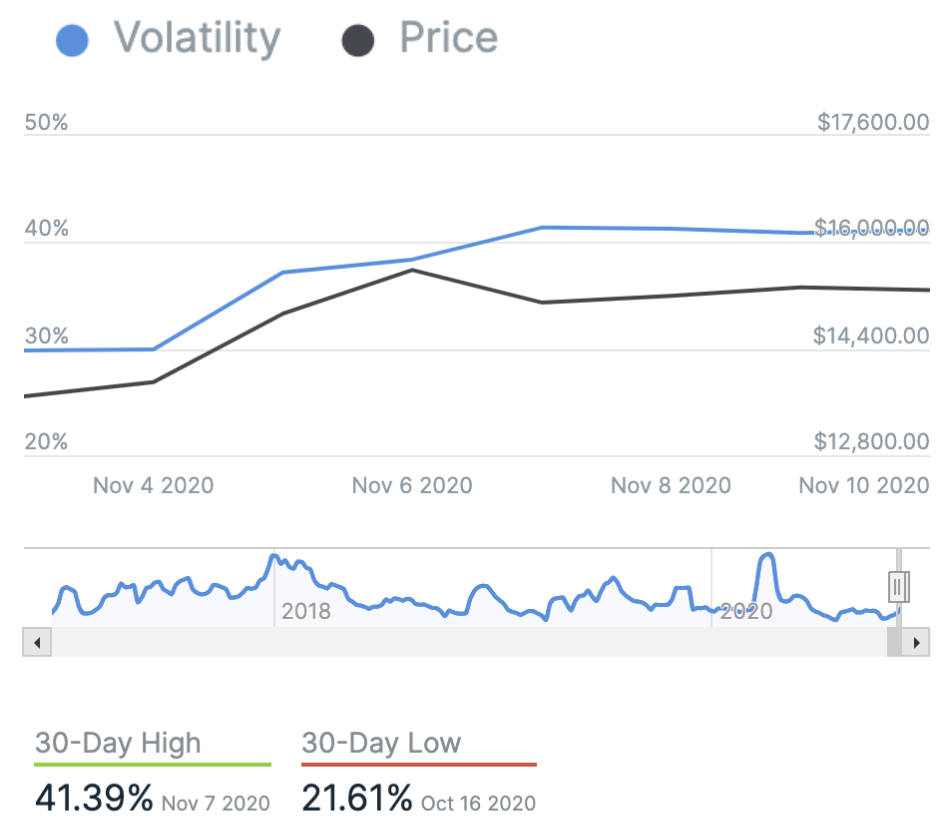Image resolution: width=948 pixels, height=822 pixels.
Task: Click the Nov 4 2020 axis label
Action: pyautogui.click(x=153, y=486)
